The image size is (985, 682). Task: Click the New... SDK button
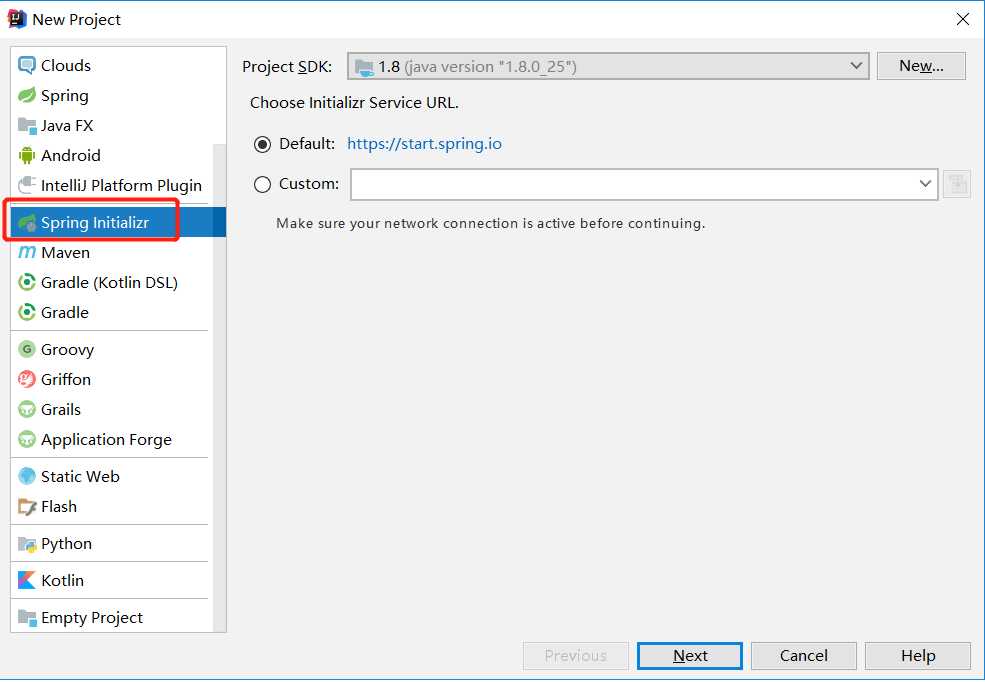click(x=921, y=66)
